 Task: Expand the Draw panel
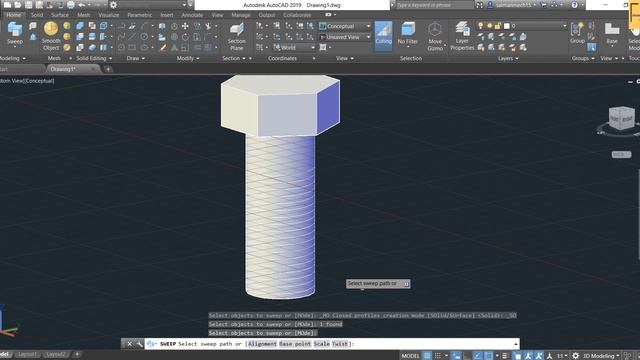click(136, 58)
